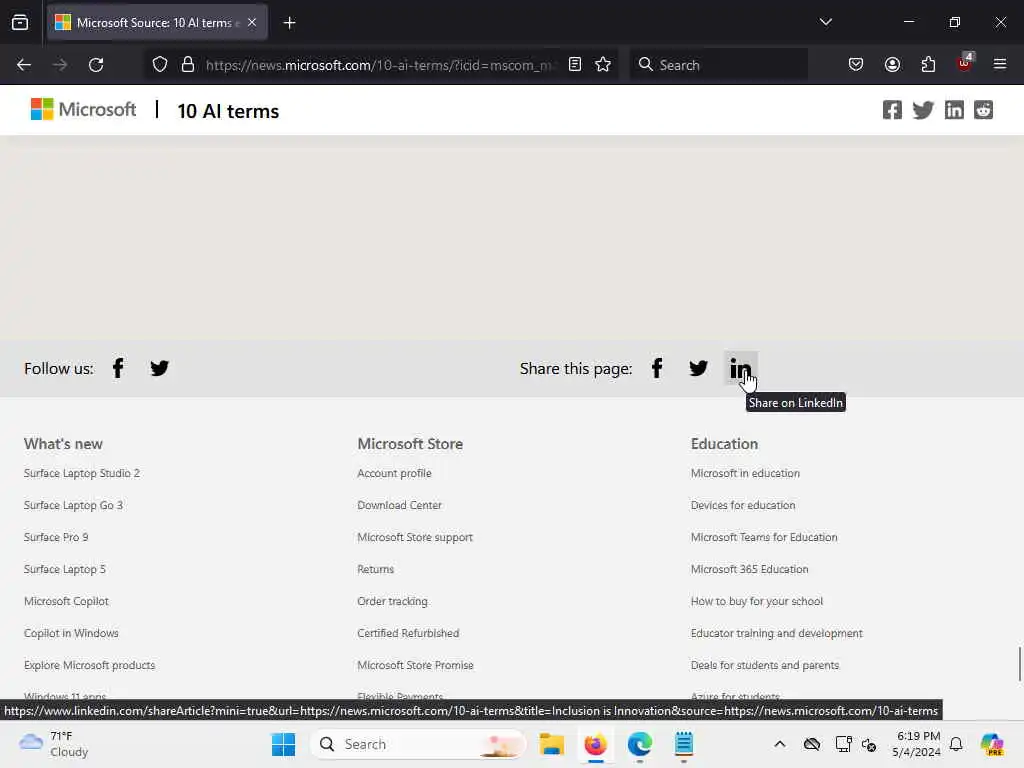The image size is (1024, 768).
Task: Open the Microsoft logo home link
Action: 84,109
